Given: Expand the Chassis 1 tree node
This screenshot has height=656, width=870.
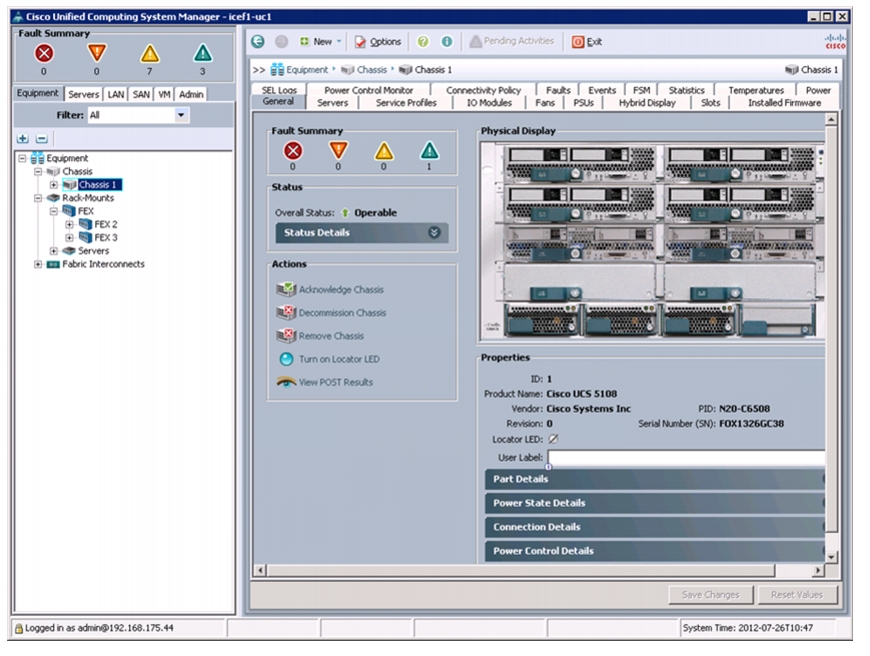Looking at the screenshot, I should pos(53,185).
